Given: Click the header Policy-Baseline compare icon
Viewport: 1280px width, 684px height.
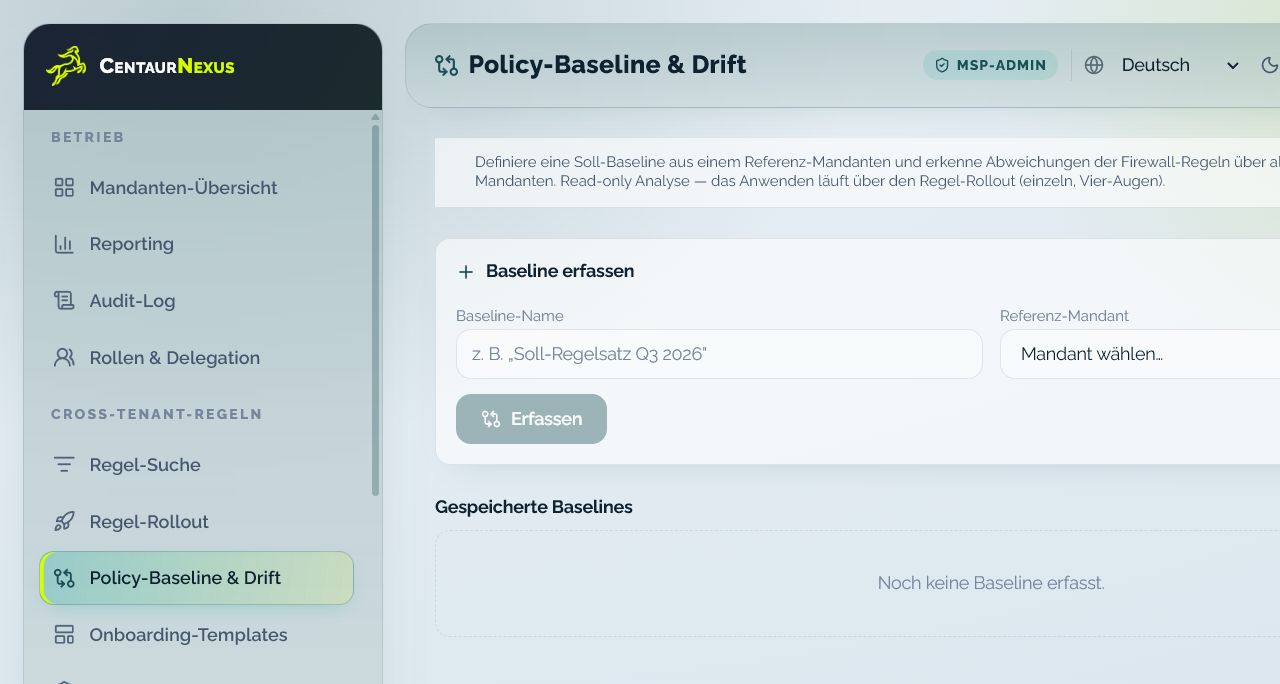Looking at the screenshot, I should click(446, 65).
